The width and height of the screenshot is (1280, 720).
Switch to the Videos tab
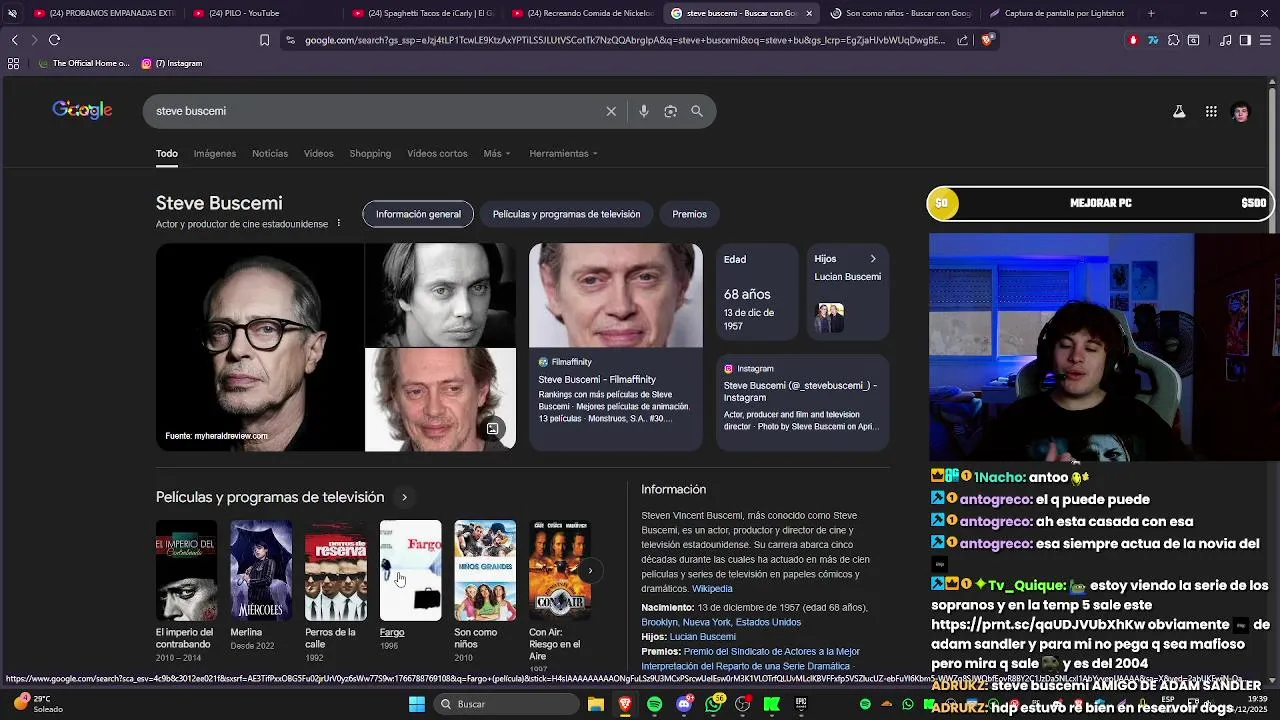[x=318, y=153]
